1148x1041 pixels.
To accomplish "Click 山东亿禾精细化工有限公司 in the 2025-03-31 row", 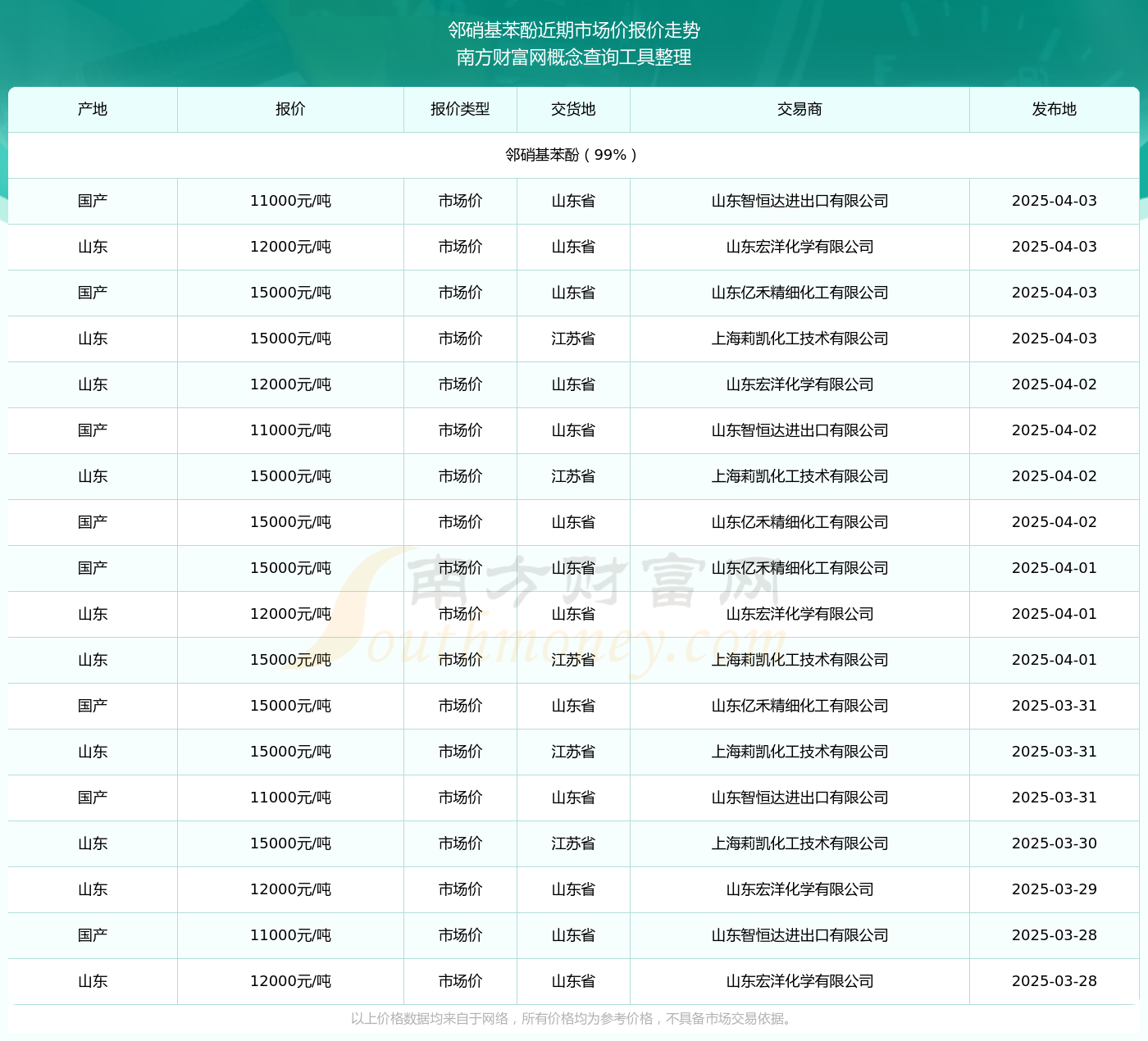I will click(799, 706).
